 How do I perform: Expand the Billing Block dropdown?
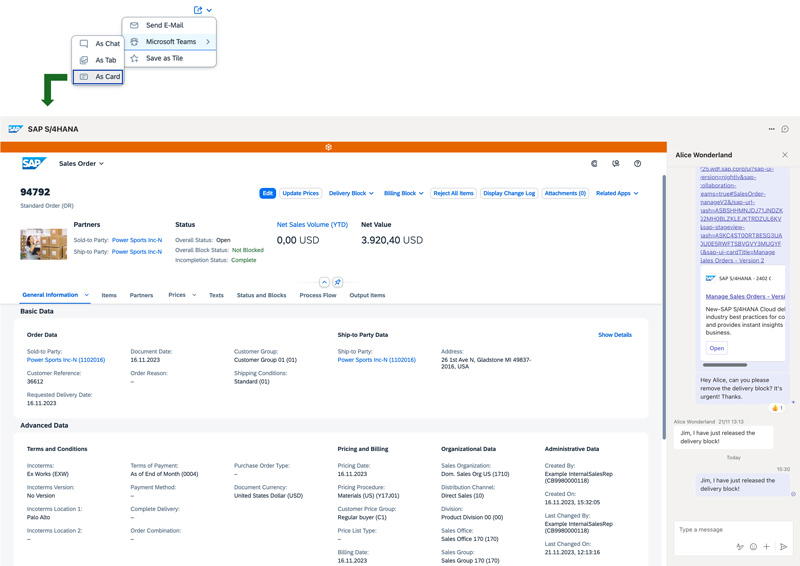tap(404, 193)
